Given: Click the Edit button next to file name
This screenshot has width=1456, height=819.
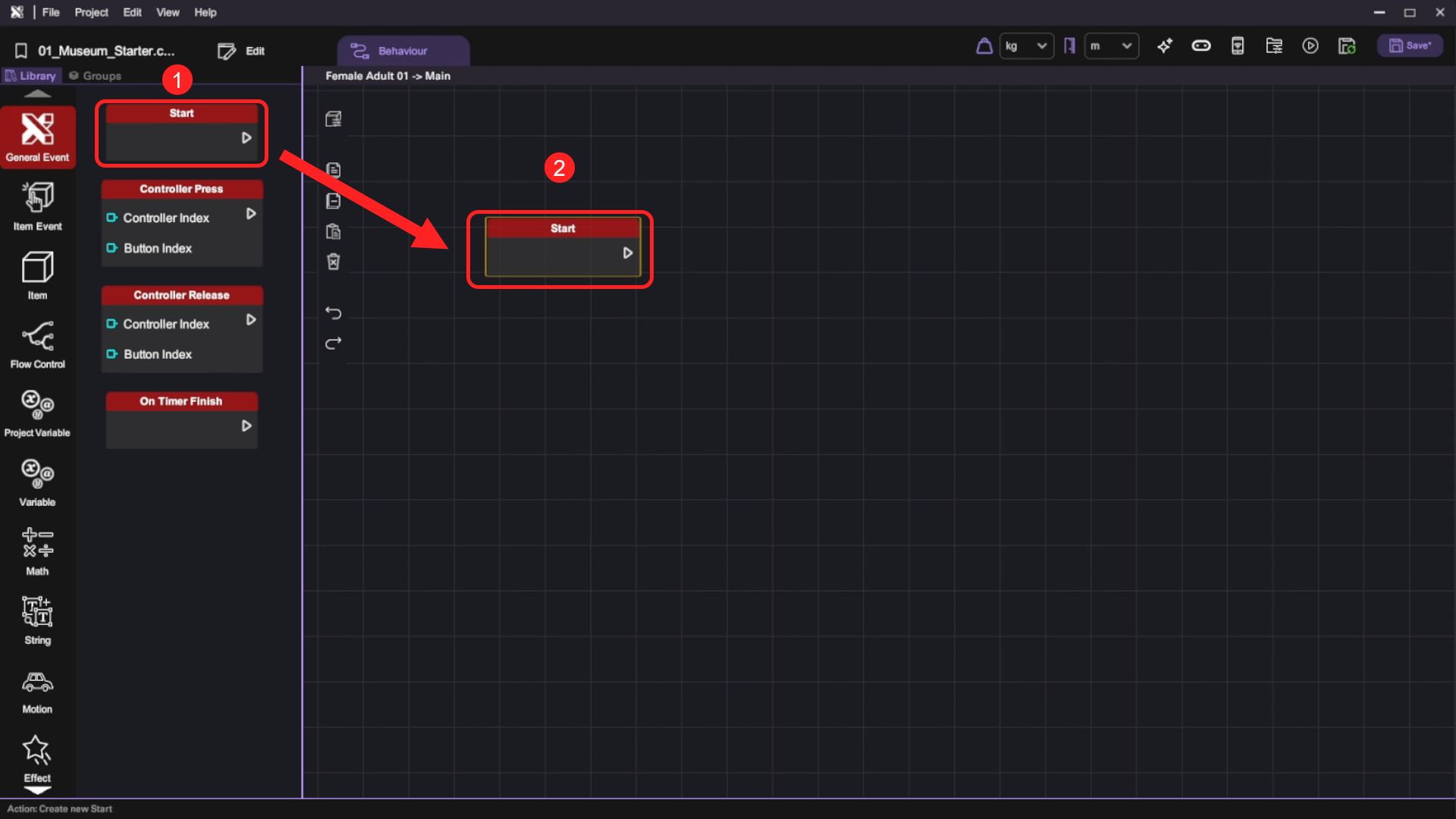Looking at the screenshot, I should click(241, 51).
